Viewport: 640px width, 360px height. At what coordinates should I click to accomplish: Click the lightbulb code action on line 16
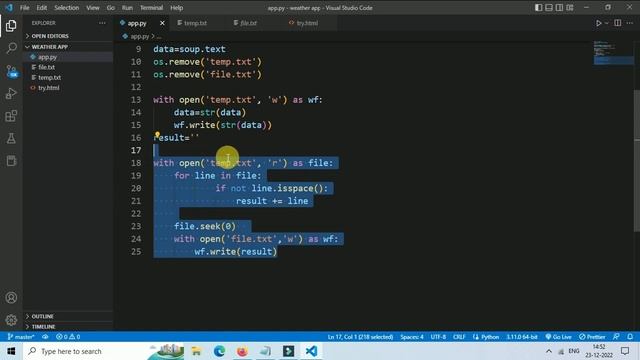157,134
